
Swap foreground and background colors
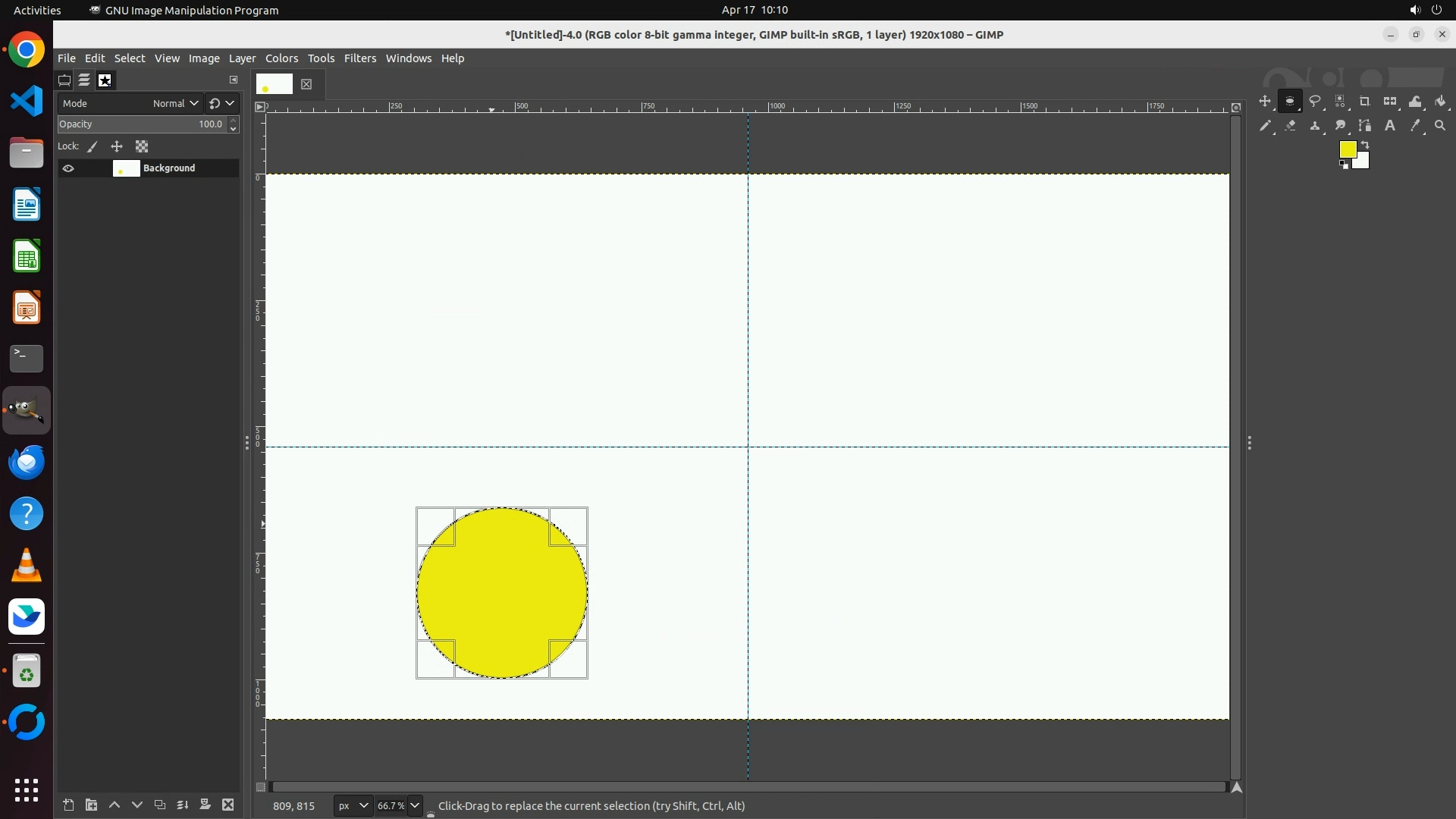pyautogui.click(x=1365, y=144)
